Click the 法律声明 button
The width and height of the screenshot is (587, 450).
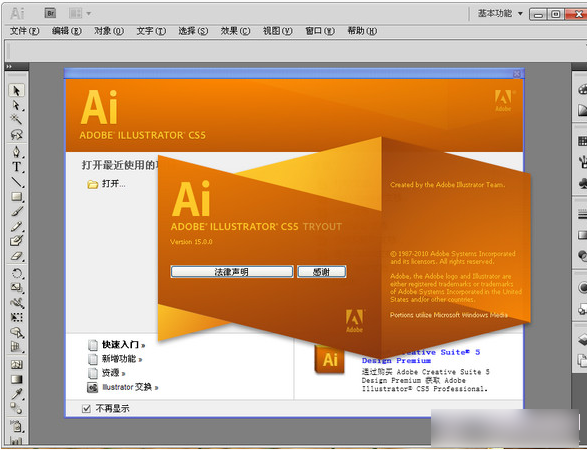point(232,272)
